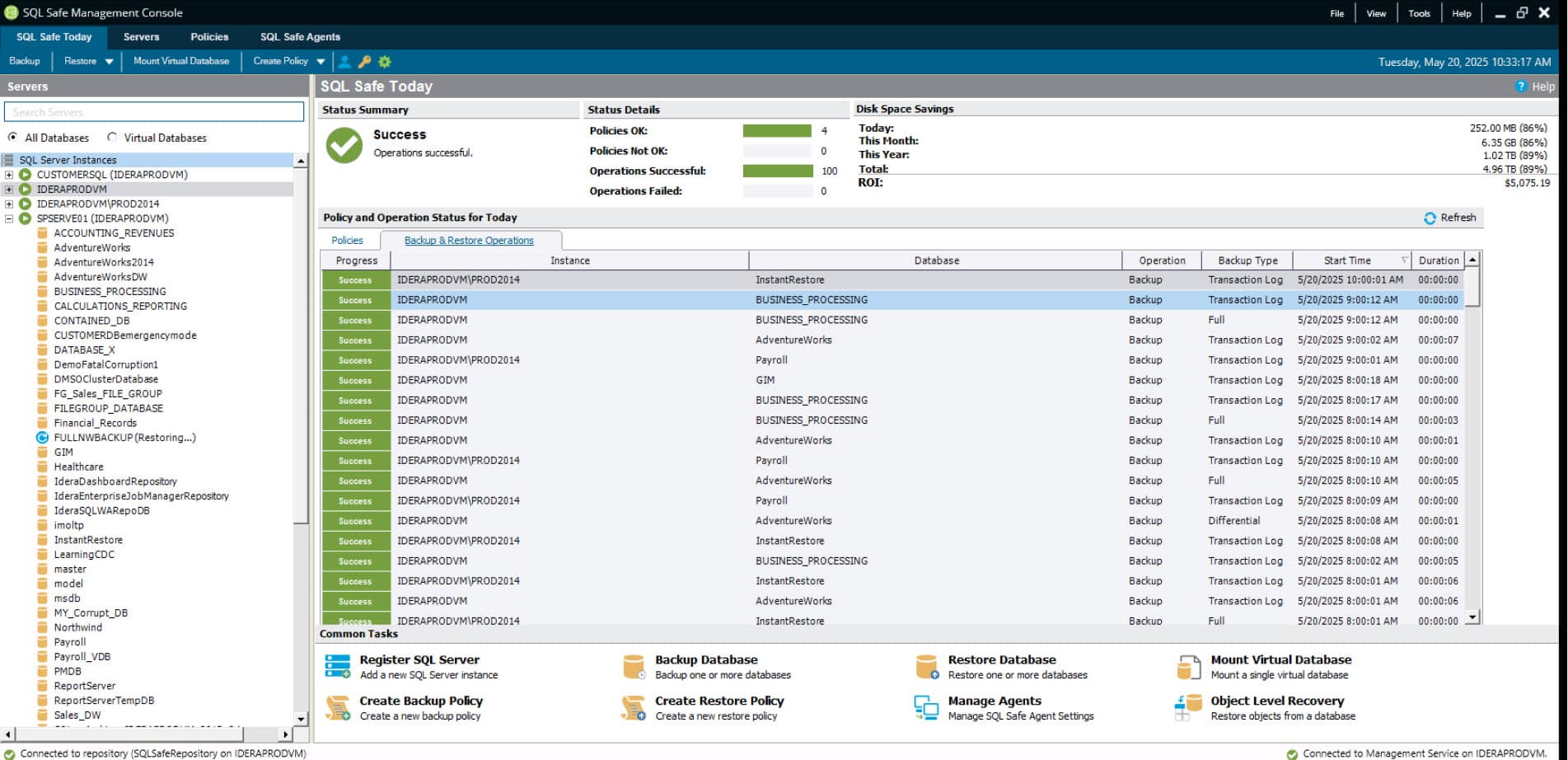Click the Create Restore Policy icon
Image resolution: width=1568 pixels, height=760 pixels.
pyautogui.click(x=634, y=707)
